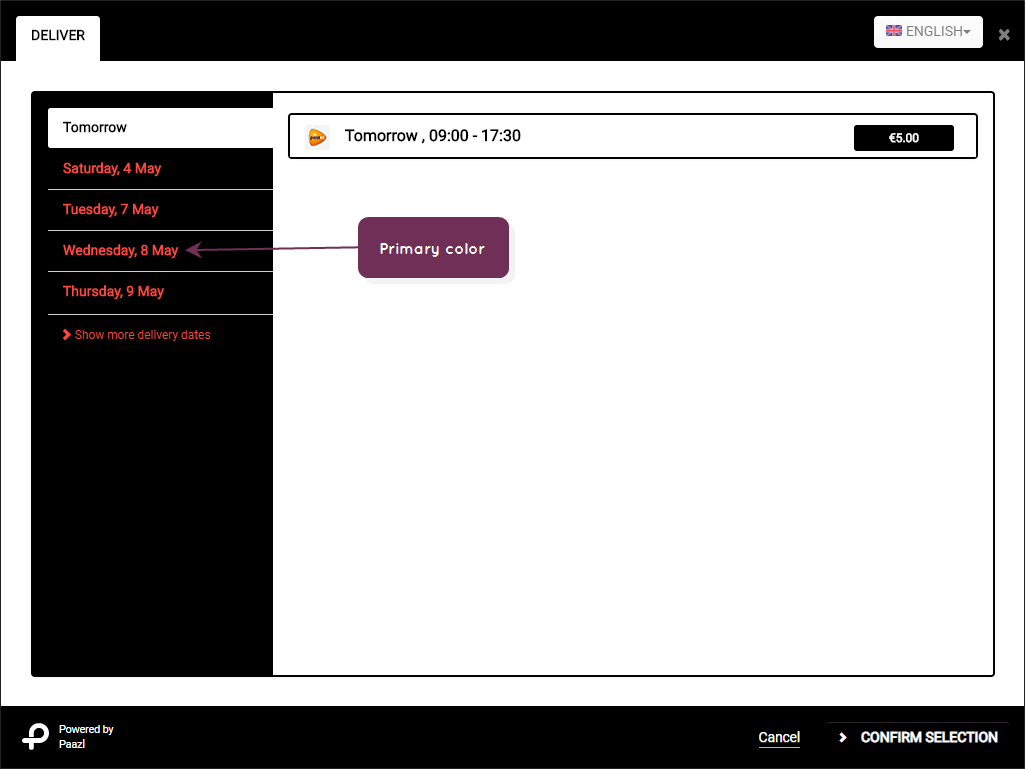Select the Tomorrow delivery date

pyautogui.click(x=160, y=128)
